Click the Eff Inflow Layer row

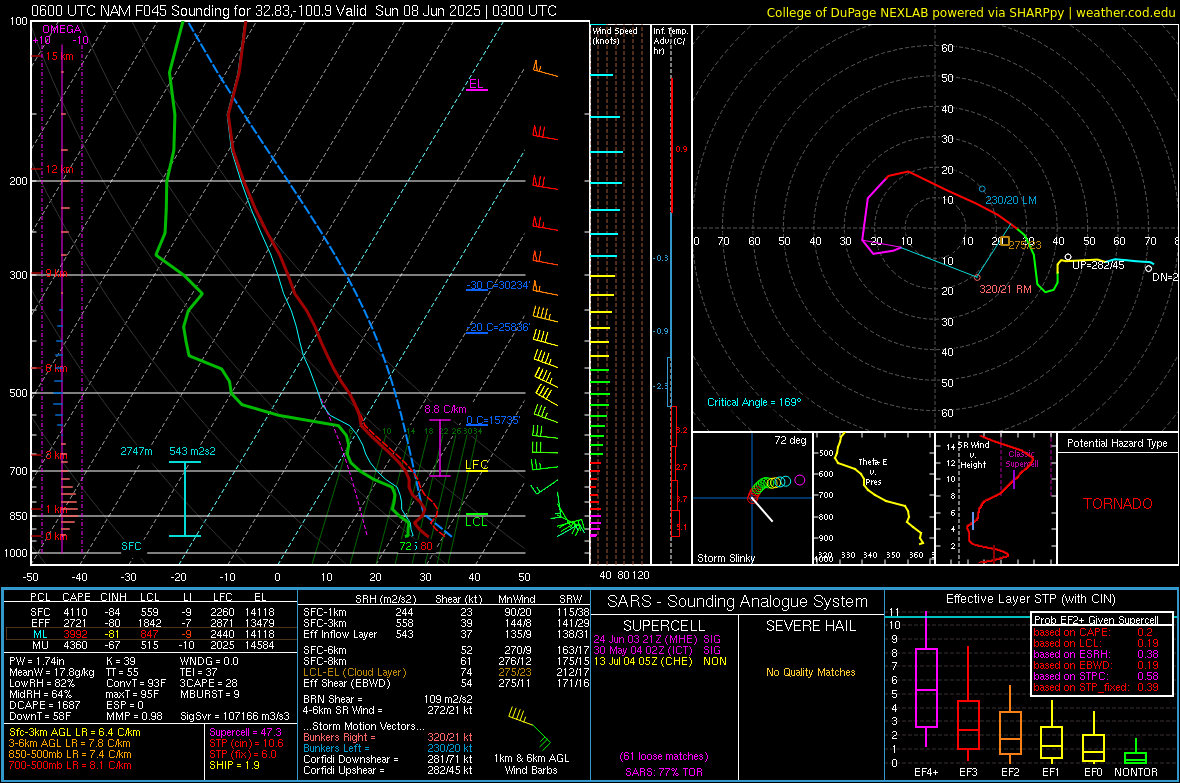point(446,634)
